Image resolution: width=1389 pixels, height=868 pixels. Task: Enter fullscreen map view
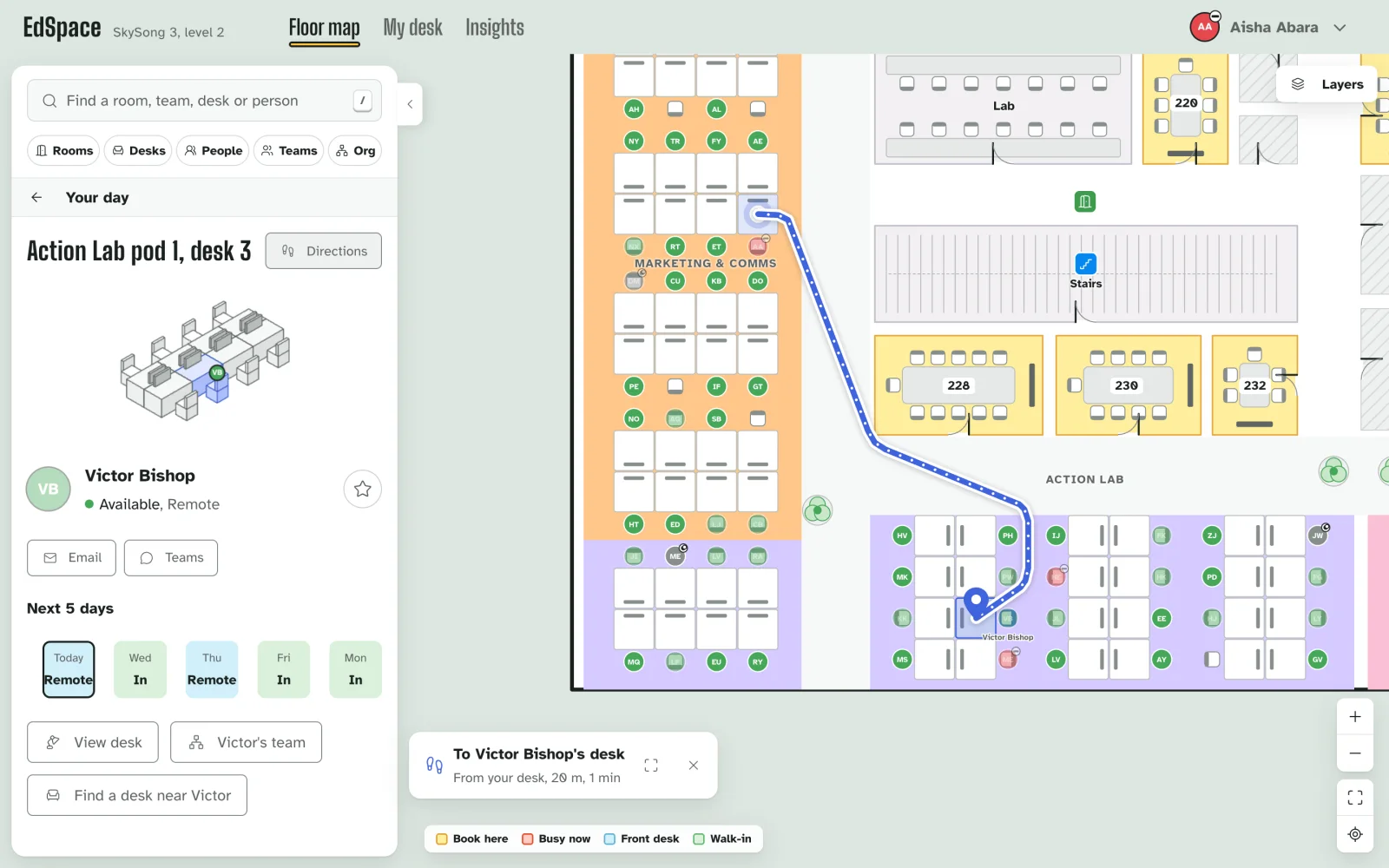click(x=1355, y=798)
